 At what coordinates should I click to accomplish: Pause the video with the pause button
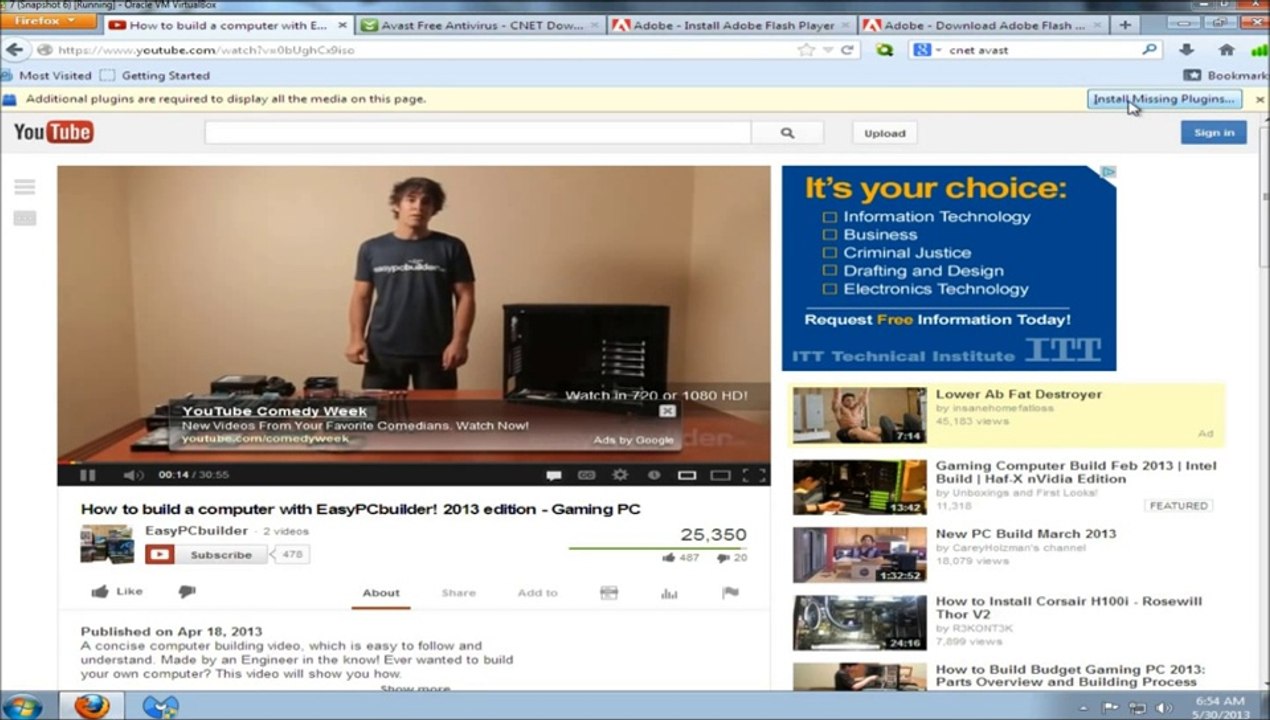click(87, 475)
